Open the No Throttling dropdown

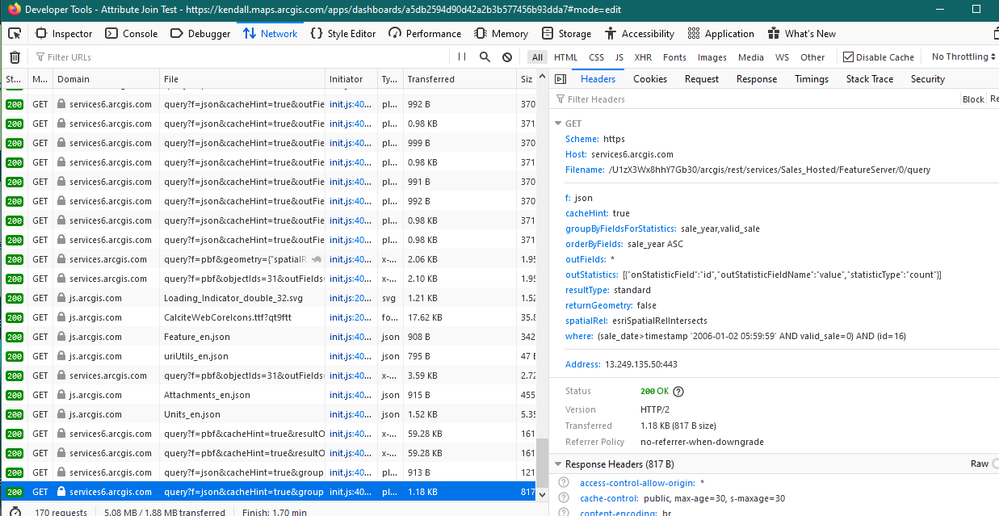pyautogui.click(x=963, y=57)
